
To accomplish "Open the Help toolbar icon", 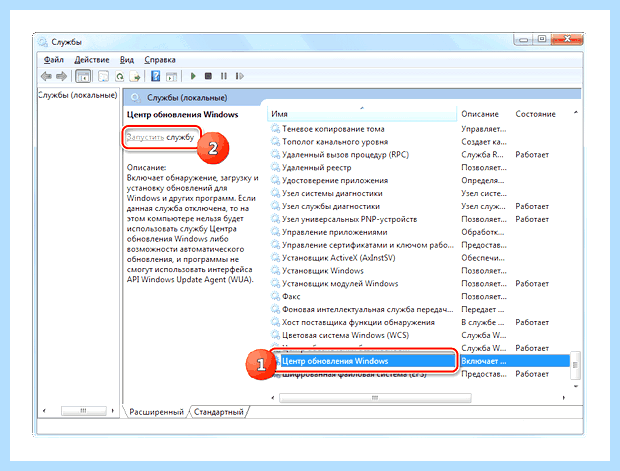I will [156, 76].
